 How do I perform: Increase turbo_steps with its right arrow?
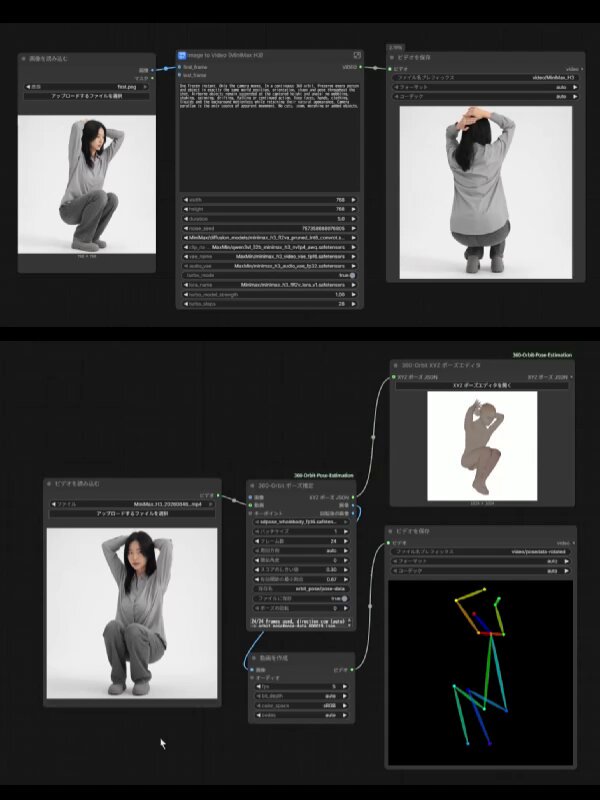click(354, 304)
